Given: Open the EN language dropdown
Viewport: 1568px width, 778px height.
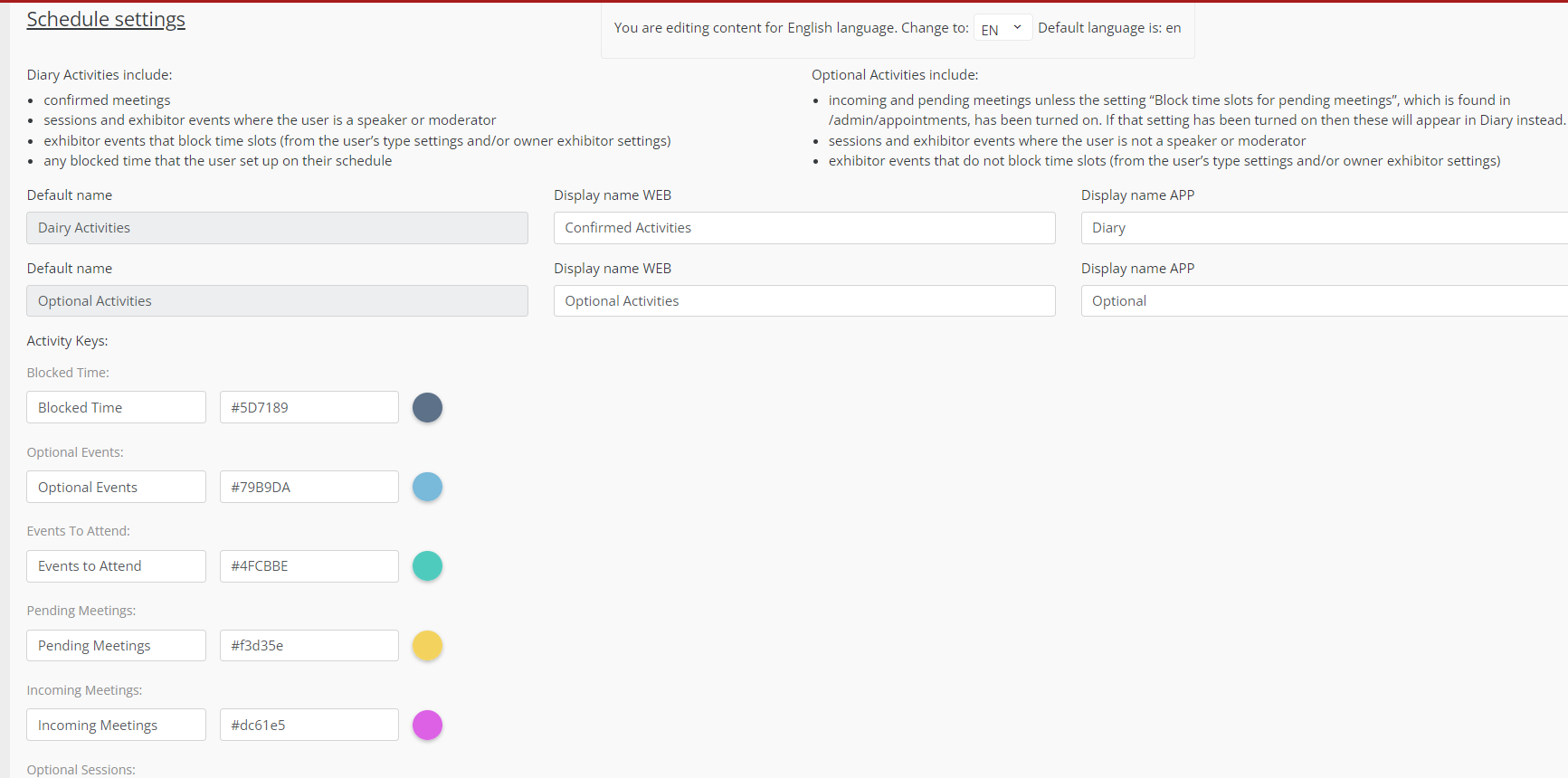Looking at the screenshot, I should [x=1002, y=28].
